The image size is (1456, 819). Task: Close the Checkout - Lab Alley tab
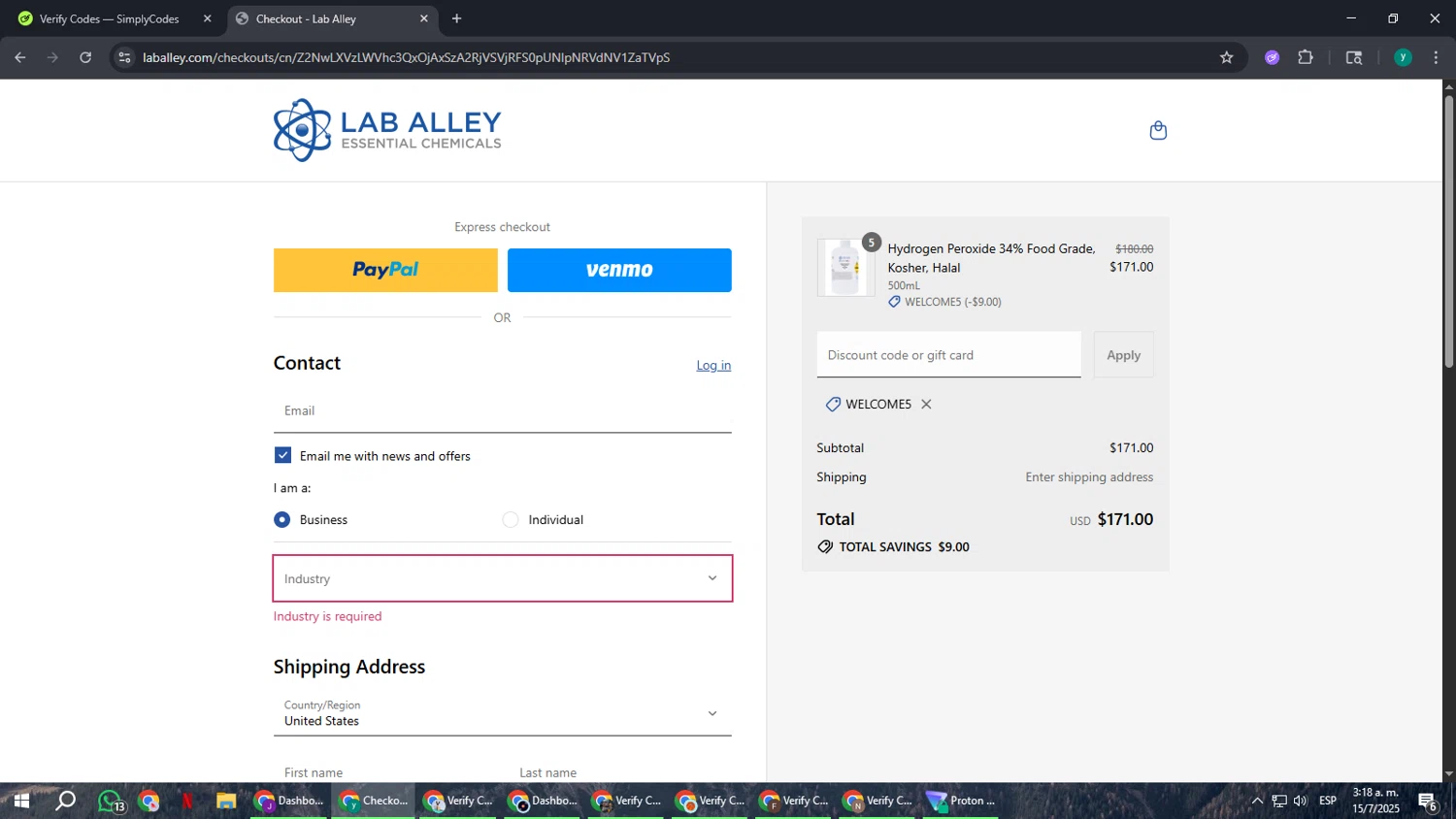423,18
